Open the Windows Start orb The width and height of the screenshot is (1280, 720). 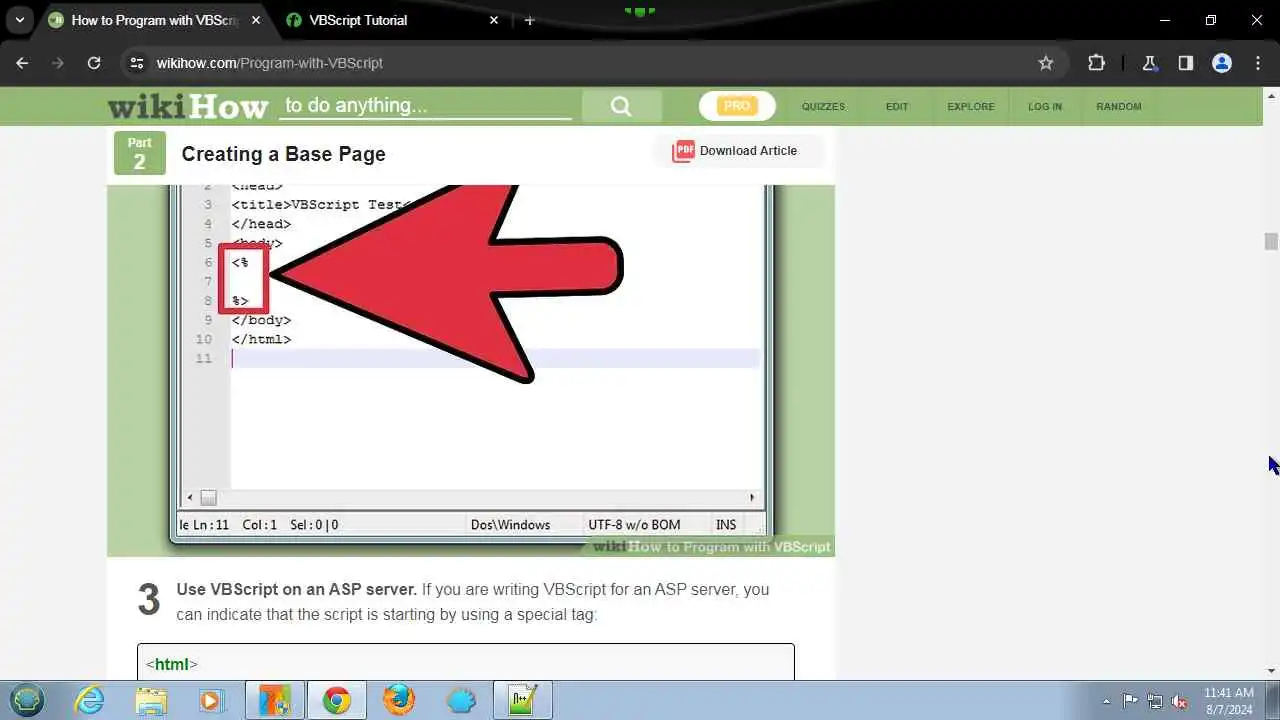click(27, 700)
